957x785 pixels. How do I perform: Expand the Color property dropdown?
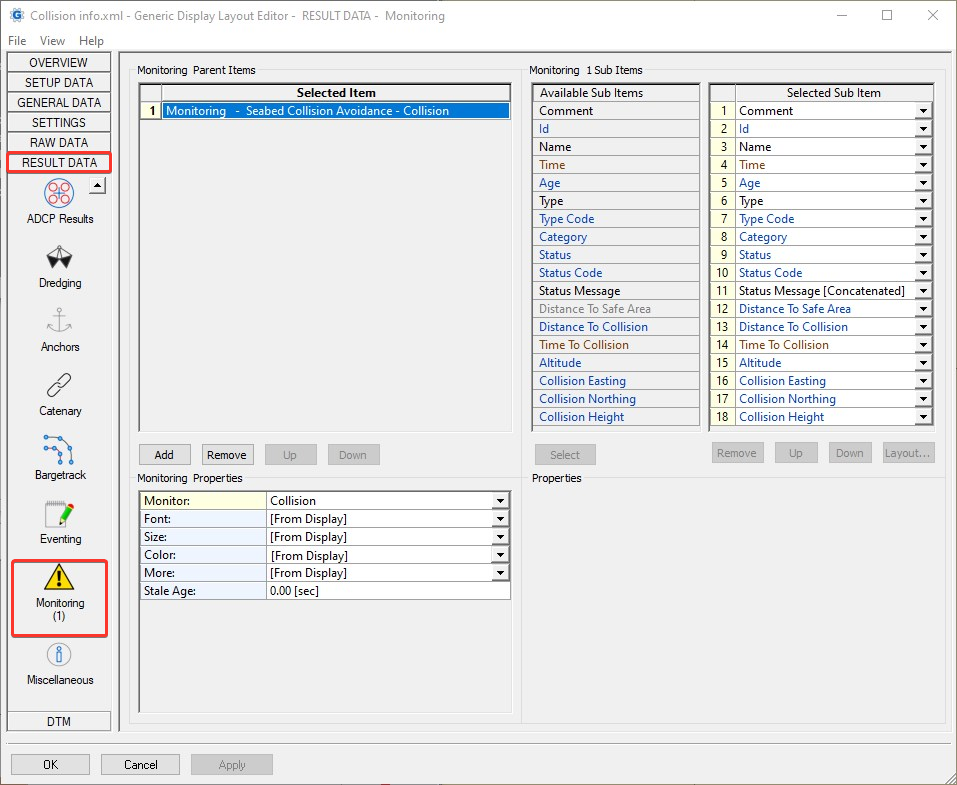point(500,555)
